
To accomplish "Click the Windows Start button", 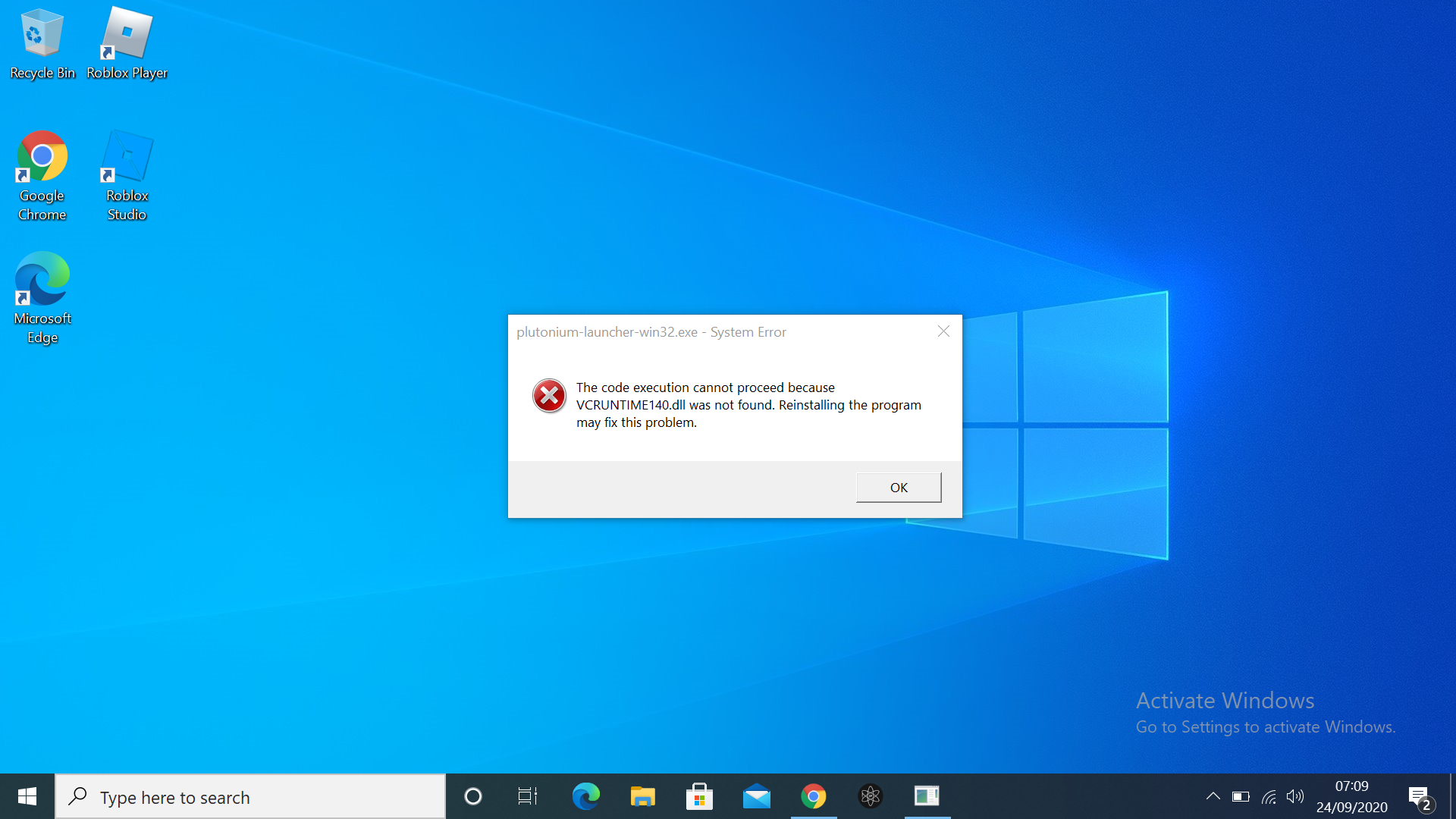I will [x=27, y=796].
